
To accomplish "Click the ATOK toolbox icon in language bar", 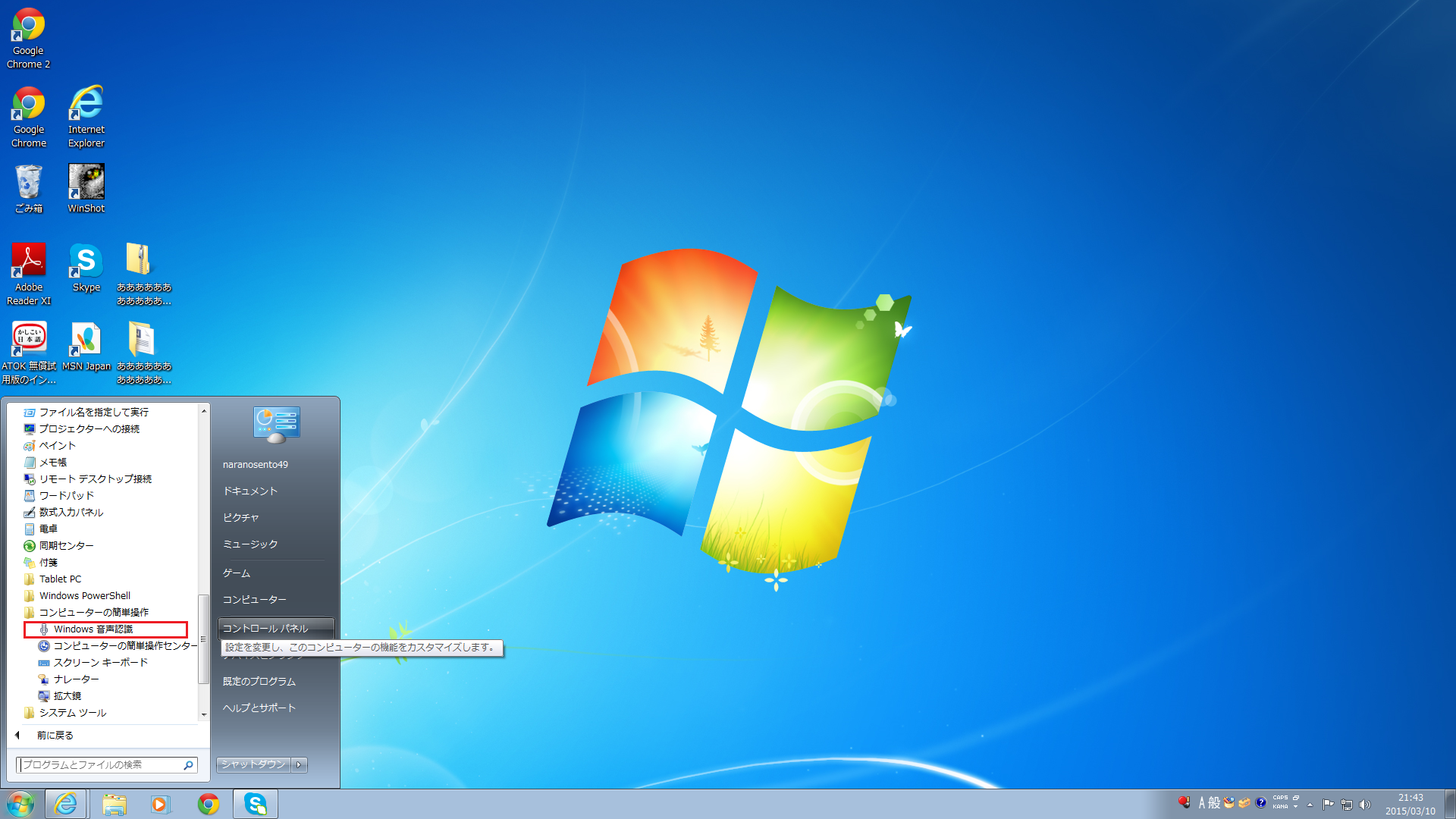I will point(1244,802).
